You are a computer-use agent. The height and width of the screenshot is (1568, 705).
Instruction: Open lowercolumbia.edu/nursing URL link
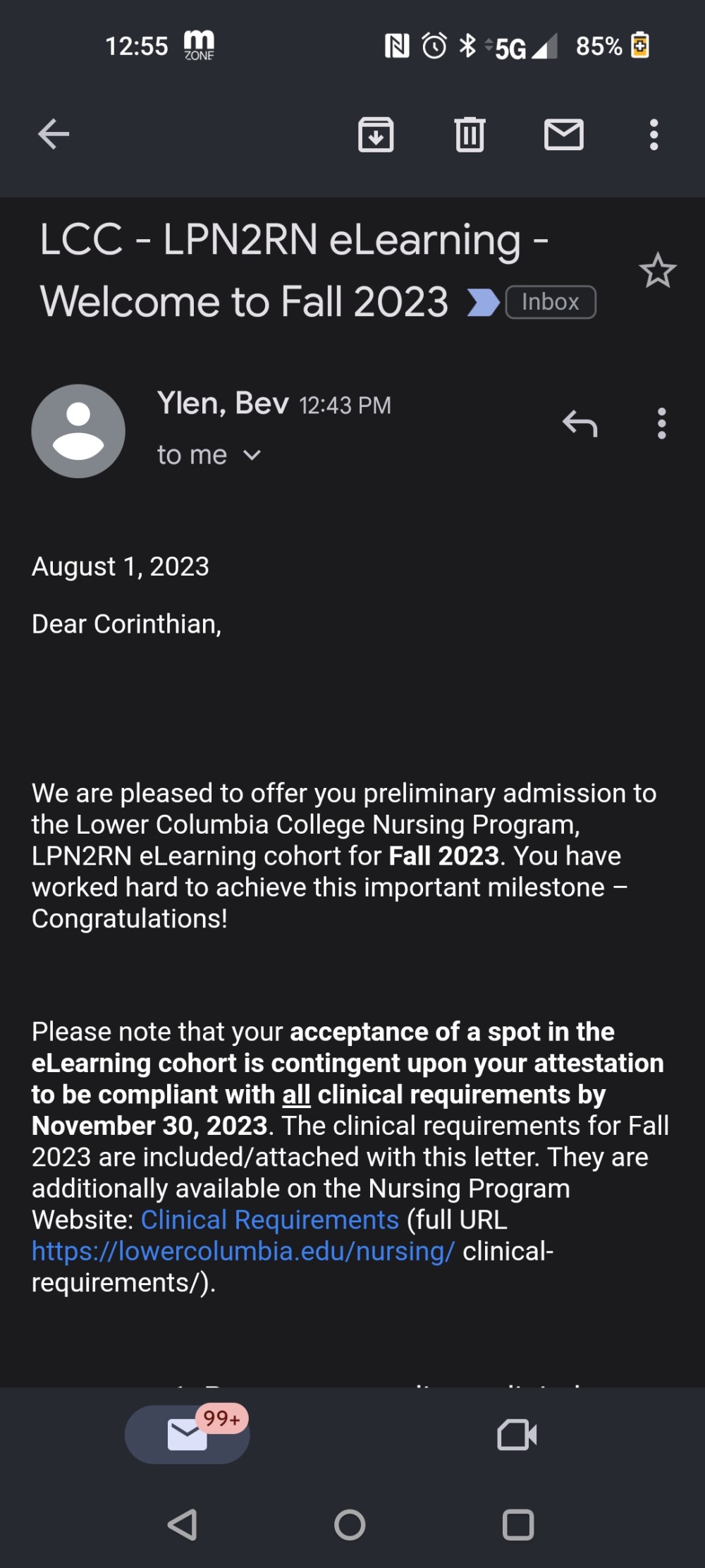click(243, 1251)
